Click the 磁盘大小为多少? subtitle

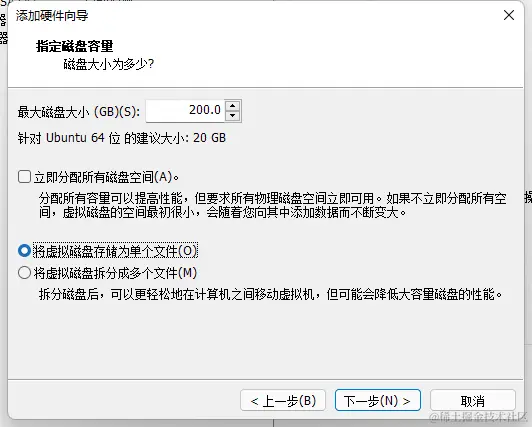click(109, 64)
